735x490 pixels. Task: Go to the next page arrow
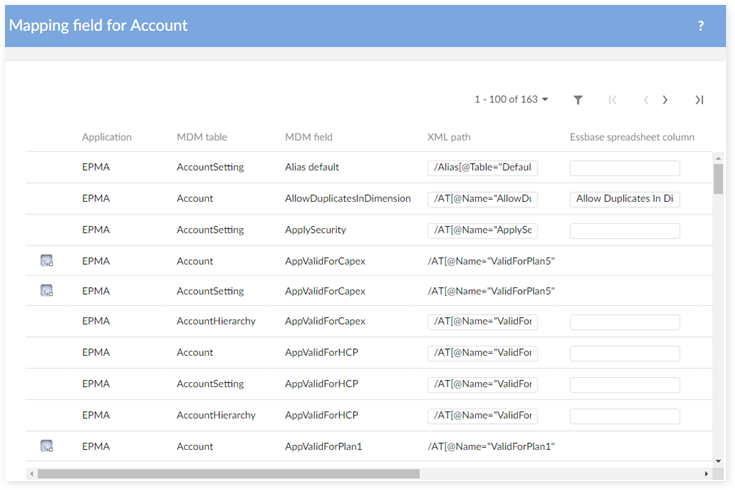tap(665, 100)
